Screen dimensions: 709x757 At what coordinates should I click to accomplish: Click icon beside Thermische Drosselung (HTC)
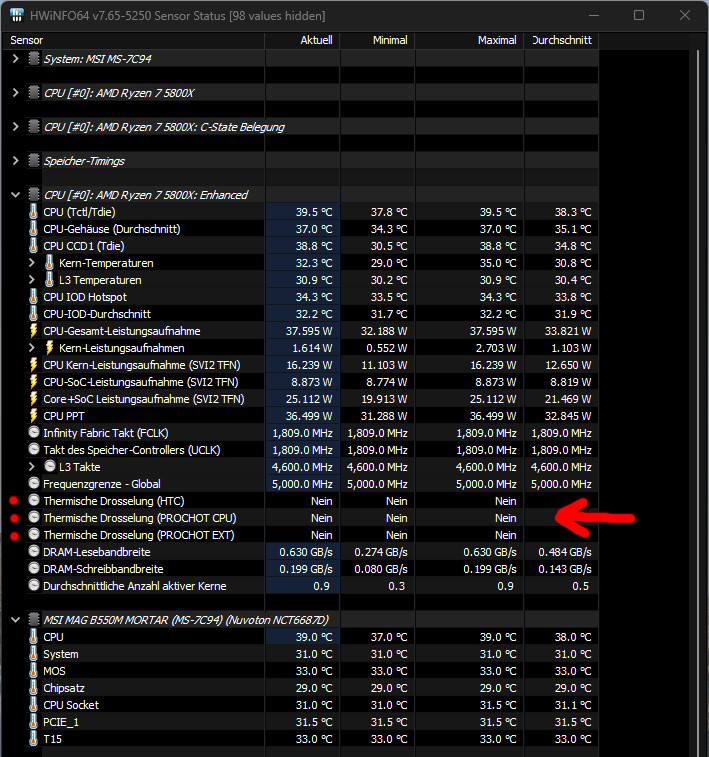pyautogui.click(x=34, y=500)
